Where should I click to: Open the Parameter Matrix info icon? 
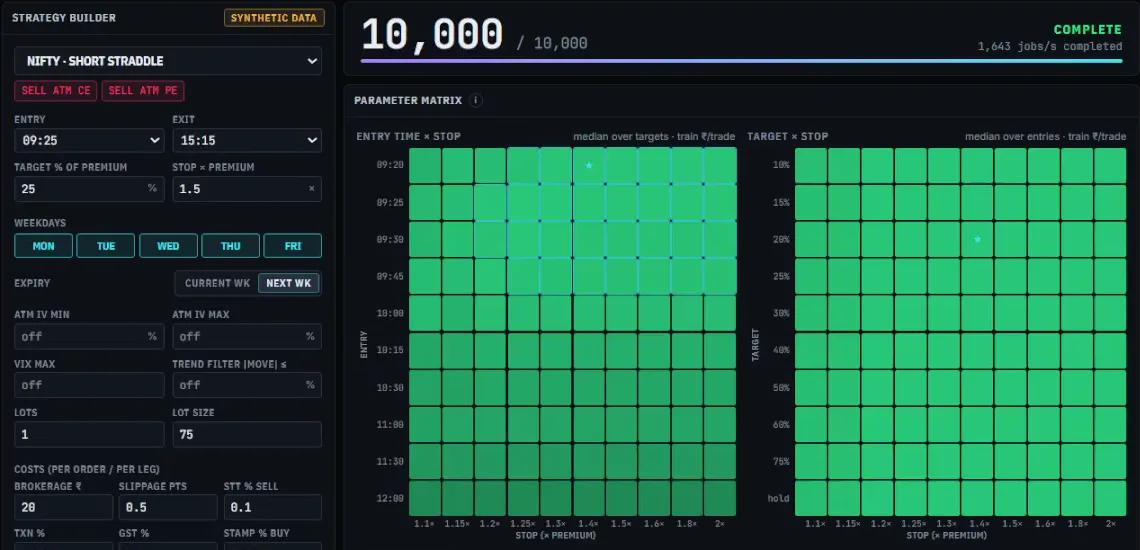click(x=475, y=100)
